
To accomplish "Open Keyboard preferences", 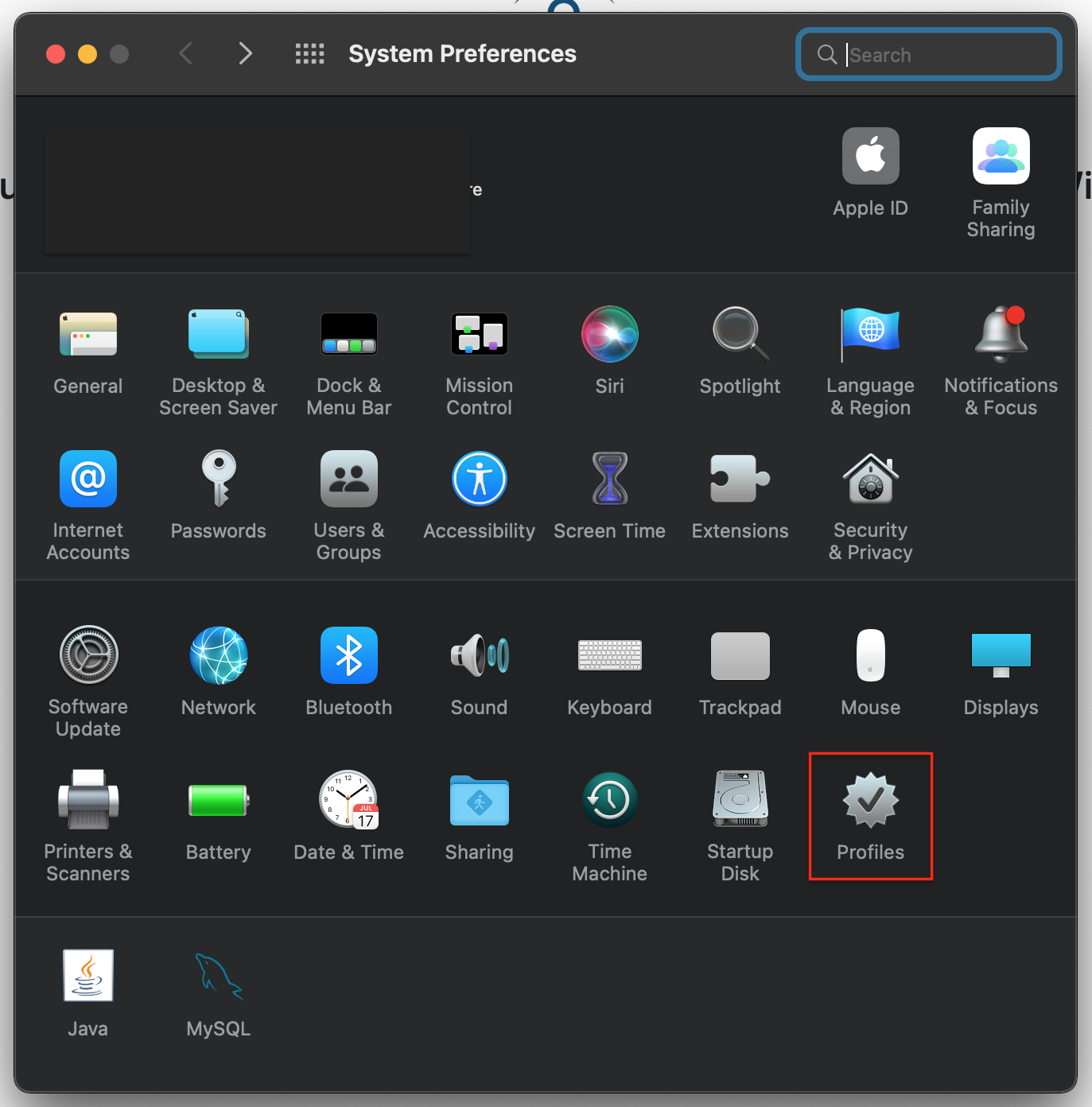I will click(609, 655).
